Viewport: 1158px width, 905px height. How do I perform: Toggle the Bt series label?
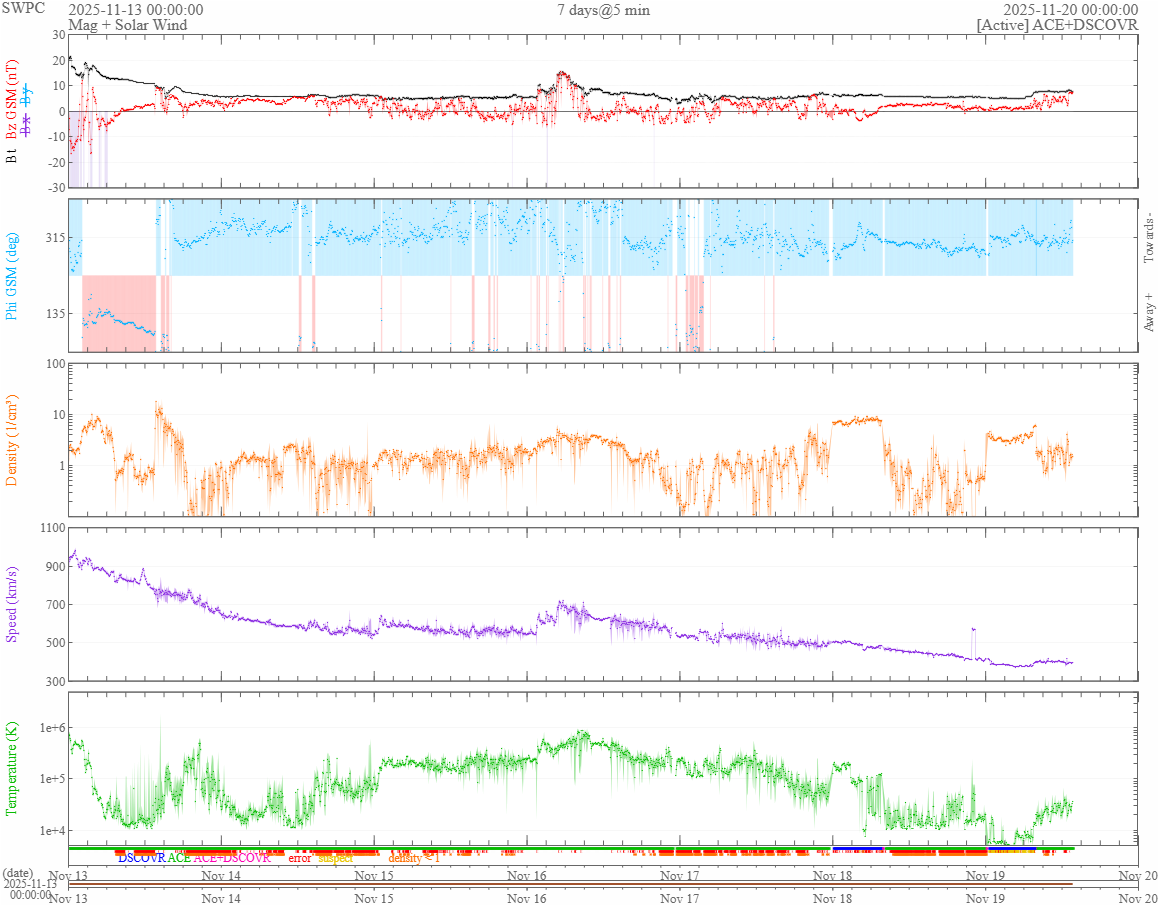point(12,156)
